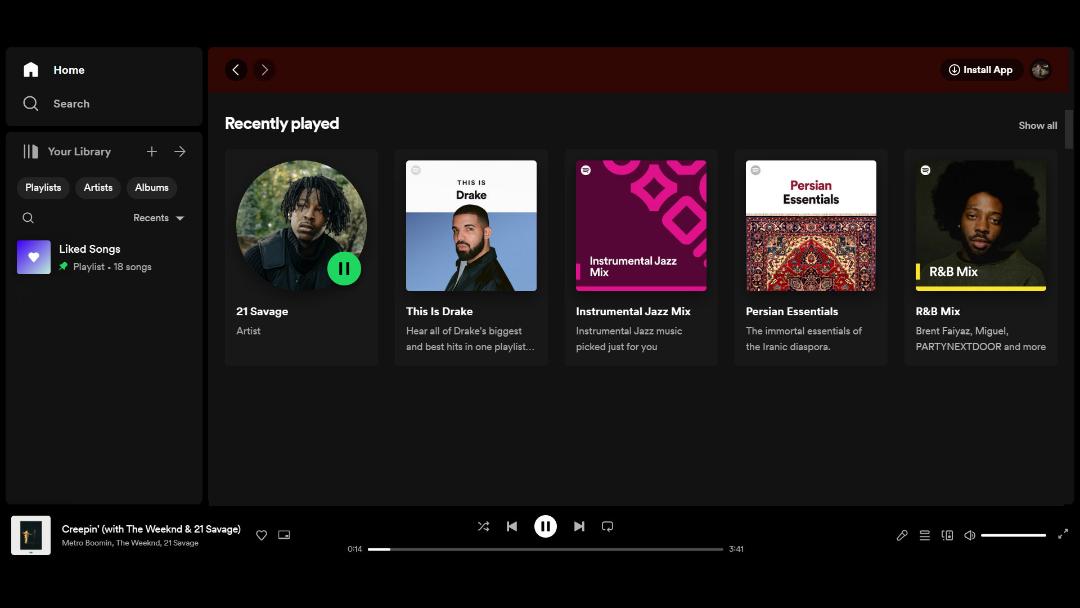Toggle the repeat button
This screenshot has width=1080, height=608.
coord(607,526)
